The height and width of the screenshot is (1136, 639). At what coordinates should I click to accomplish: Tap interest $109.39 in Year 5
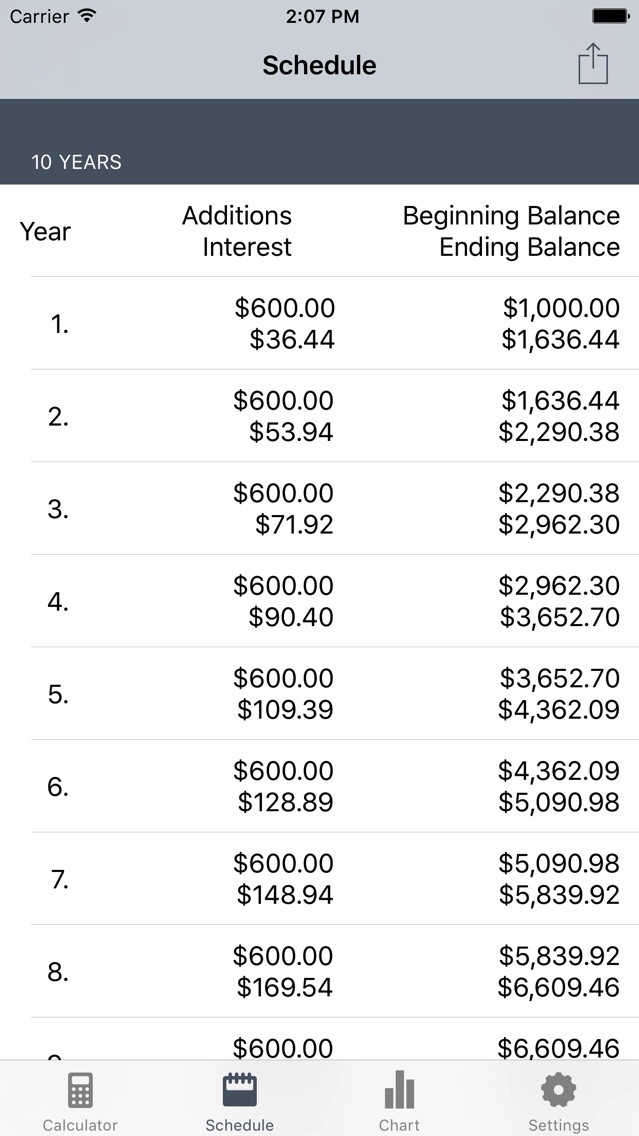pyautogui.click(x=285, y=710)
